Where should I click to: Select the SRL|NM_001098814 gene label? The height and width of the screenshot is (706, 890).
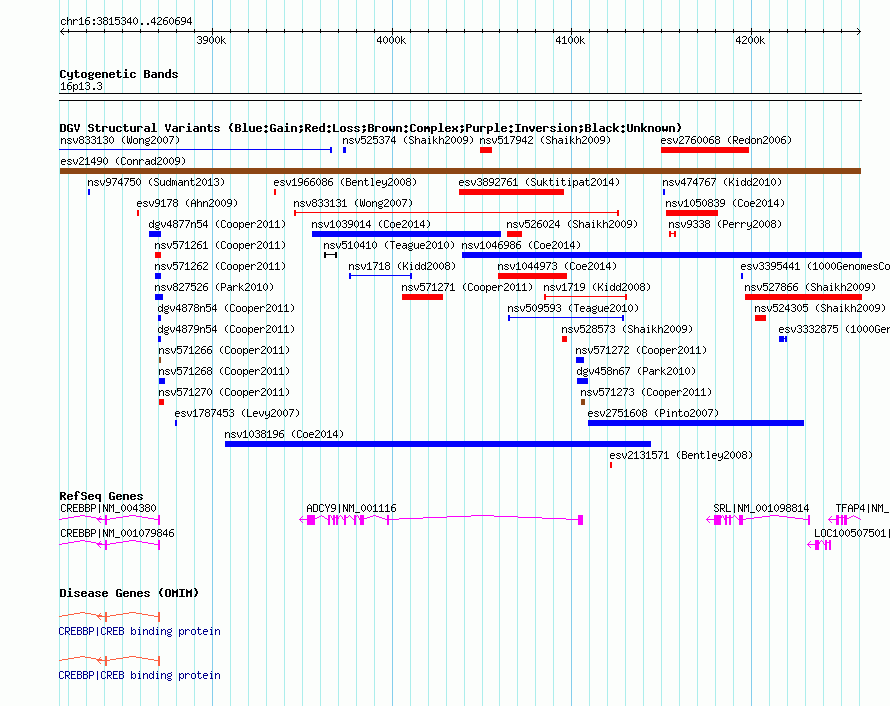pos(761,508)
